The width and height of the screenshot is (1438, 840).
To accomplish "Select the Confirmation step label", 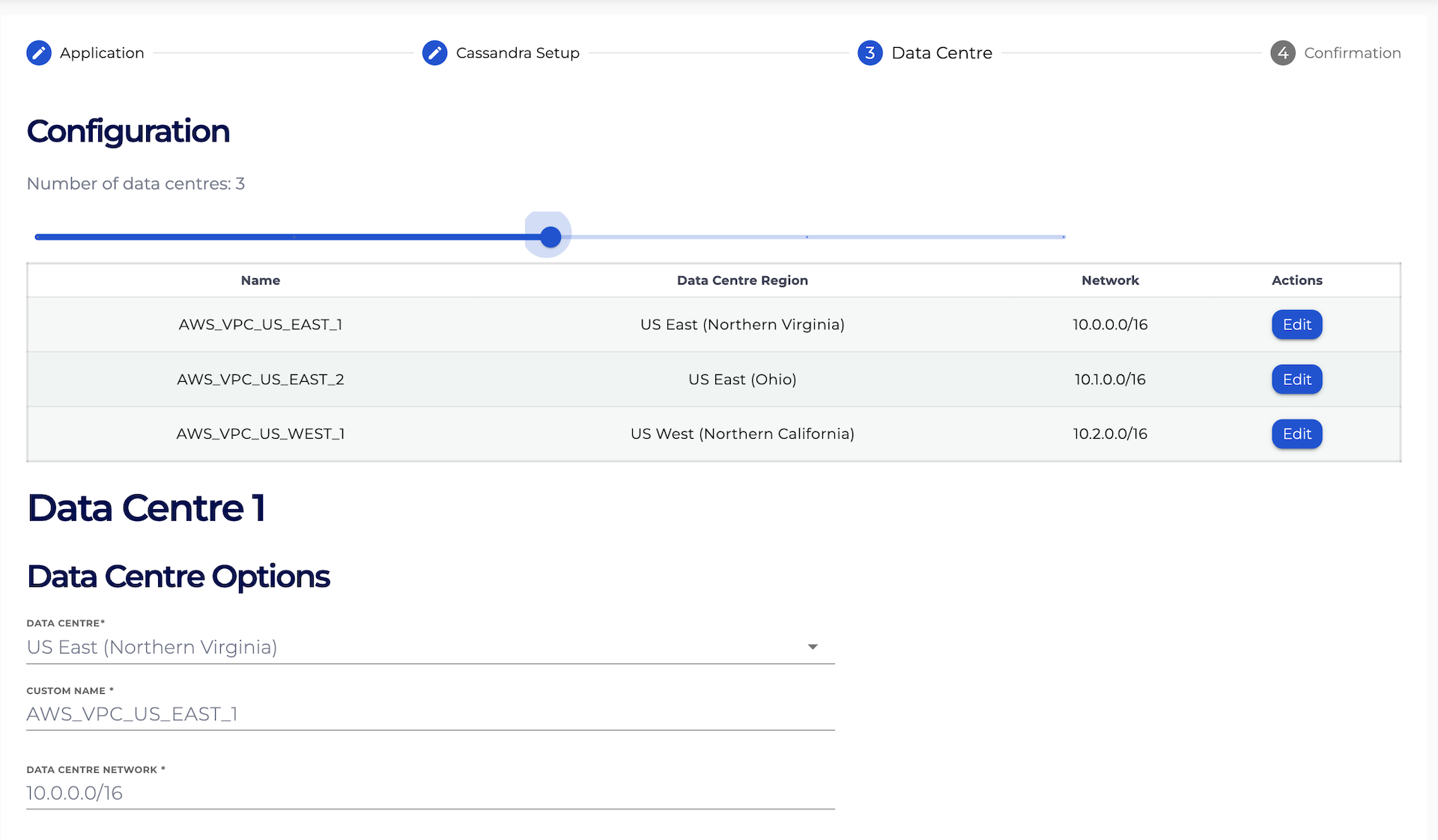I will coord(1352,53).
